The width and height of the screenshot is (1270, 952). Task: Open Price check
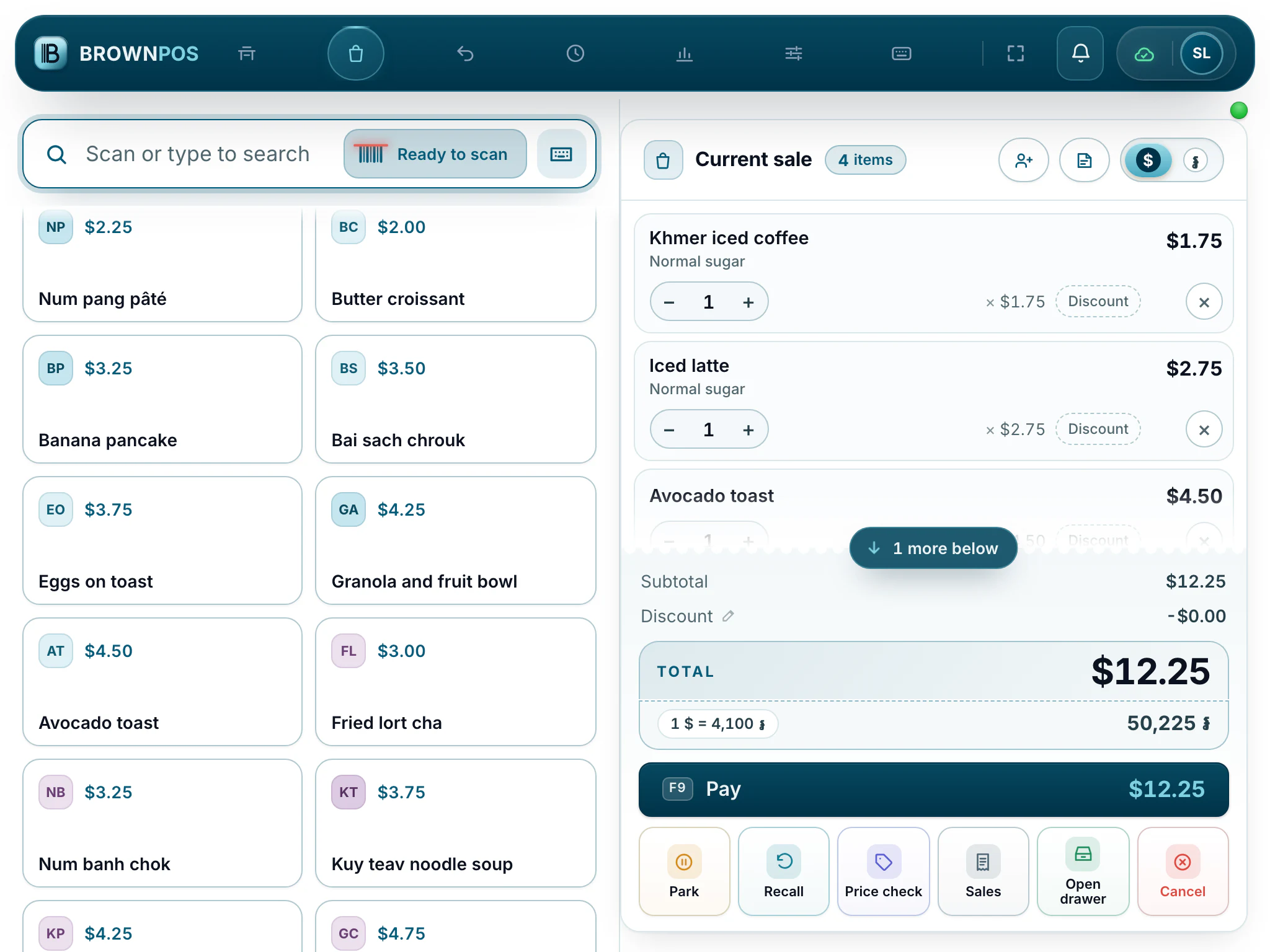(x=883, y=871)
